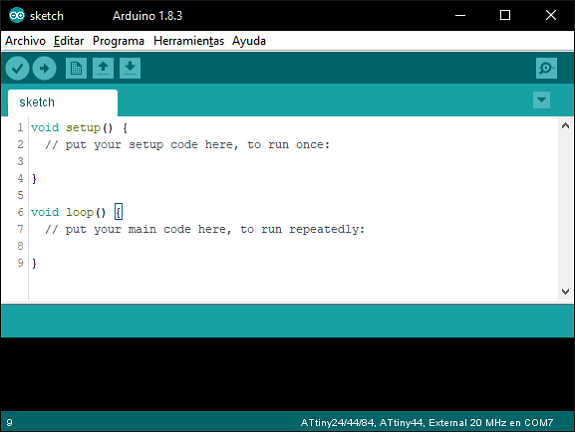
Task: Click the 'void loop()' text
Action: pos(68,212)
